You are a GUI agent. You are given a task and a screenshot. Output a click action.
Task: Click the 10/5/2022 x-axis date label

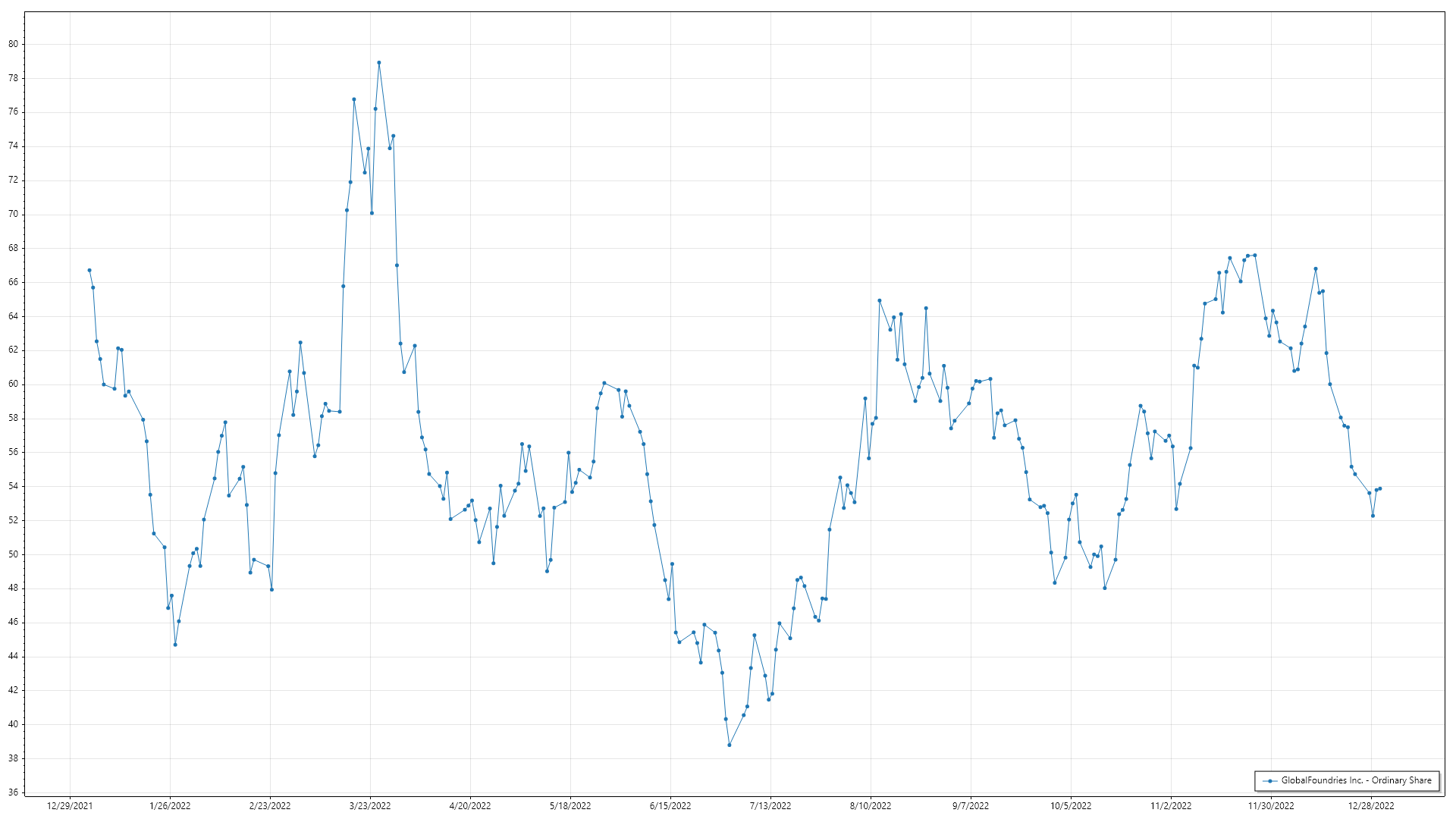pyautogui.click(x=1071, y=806)
